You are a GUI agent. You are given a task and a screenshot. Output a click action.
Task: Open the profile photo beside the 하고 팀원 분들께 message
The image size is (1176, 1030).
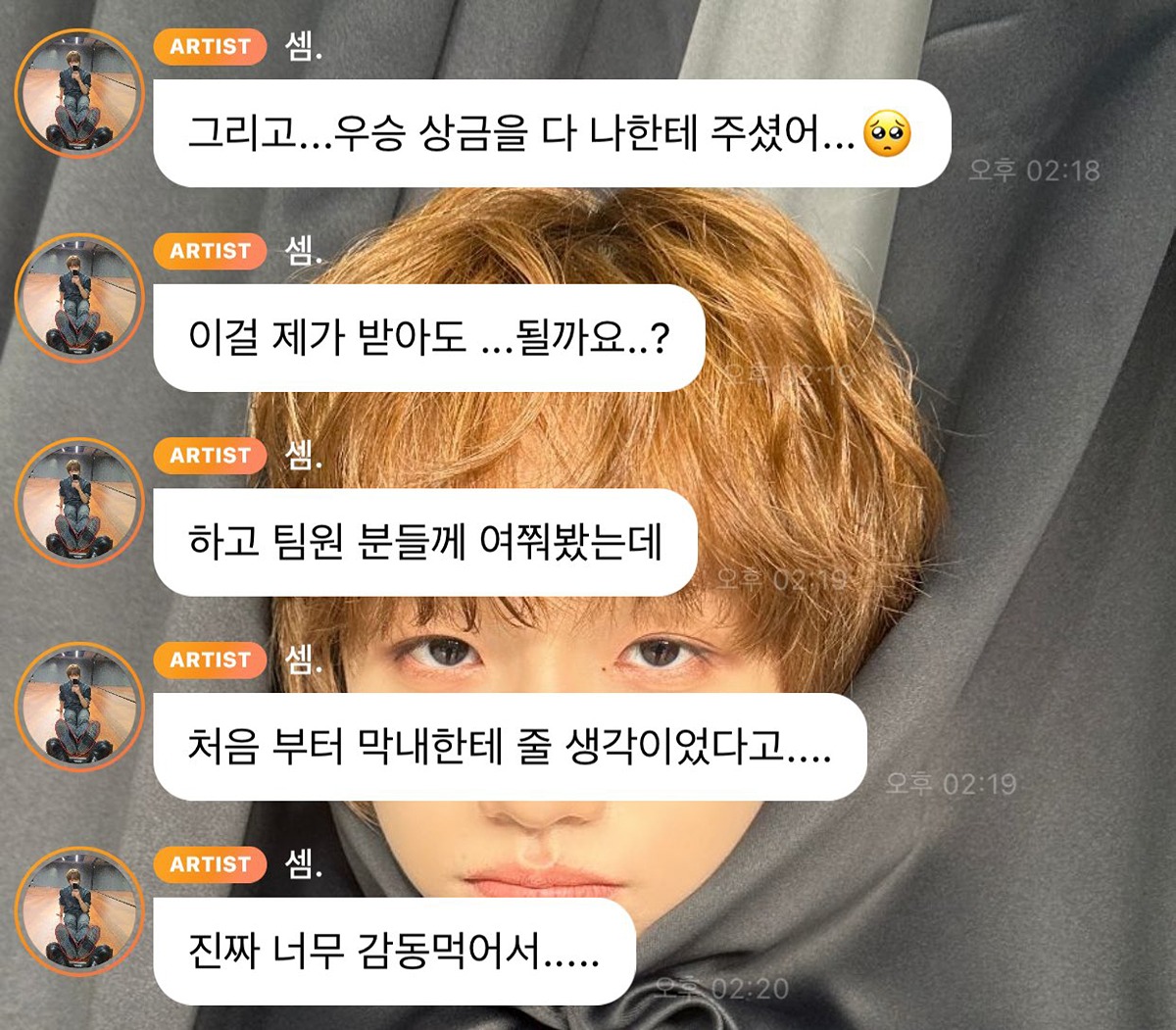tap(79, 503)
